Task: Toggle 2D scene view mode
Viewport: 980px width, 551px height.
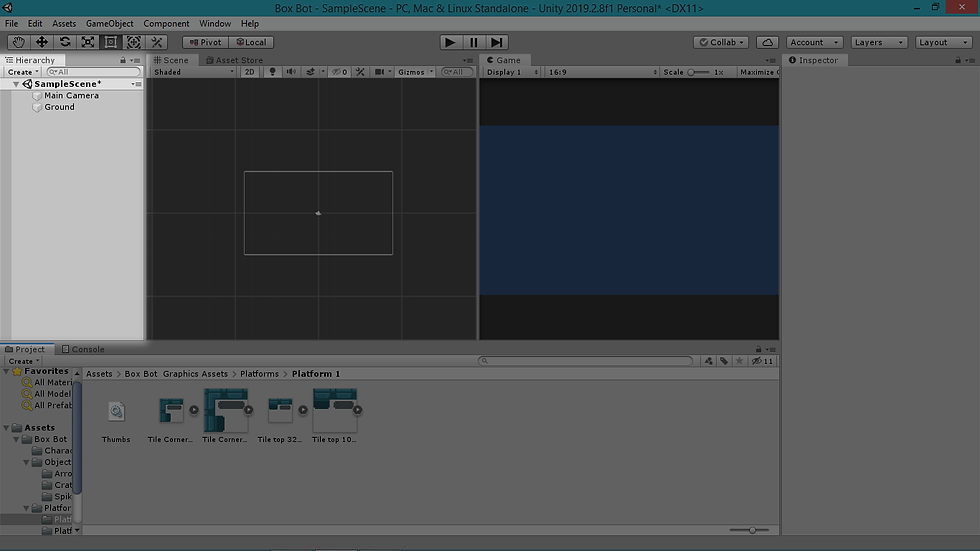Action: tap(249, 72)
